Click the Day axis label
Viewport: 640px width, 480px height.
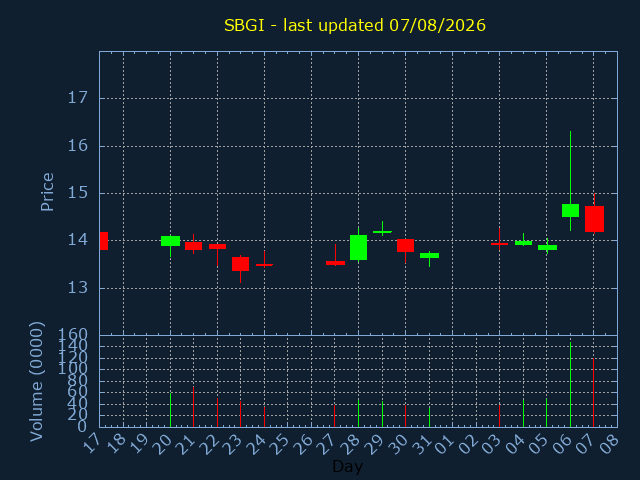tap(347, 466)
